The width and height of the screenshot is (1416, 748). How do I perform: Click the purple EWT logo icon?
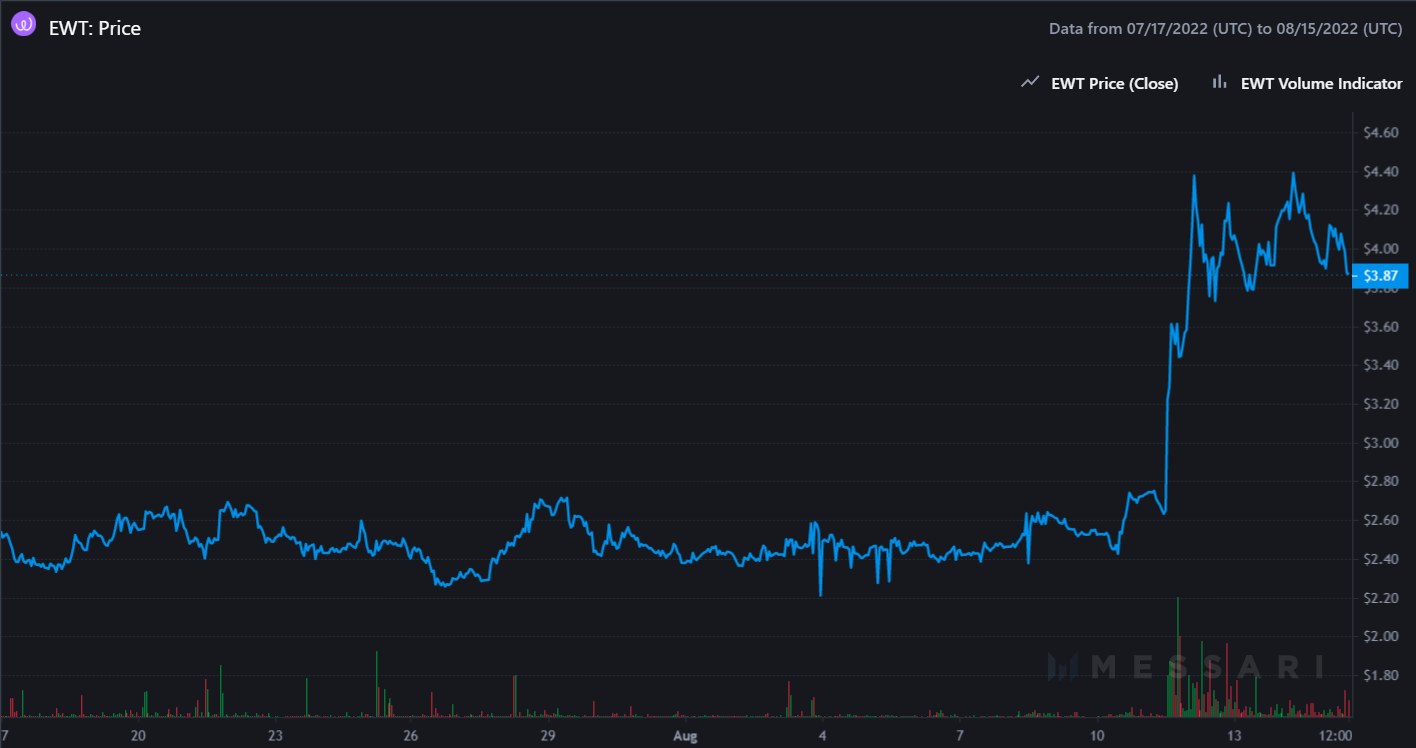23,26
